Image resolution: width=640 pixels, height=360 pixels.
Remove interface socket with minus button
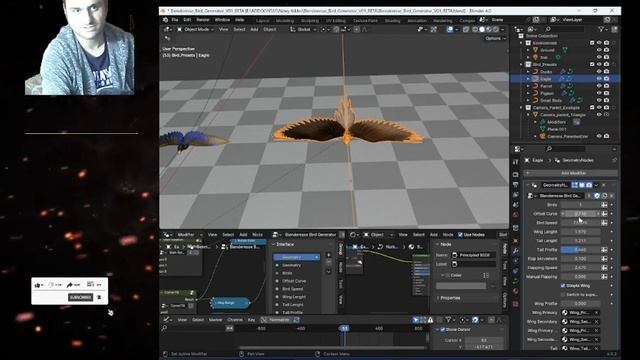[329, 263]
